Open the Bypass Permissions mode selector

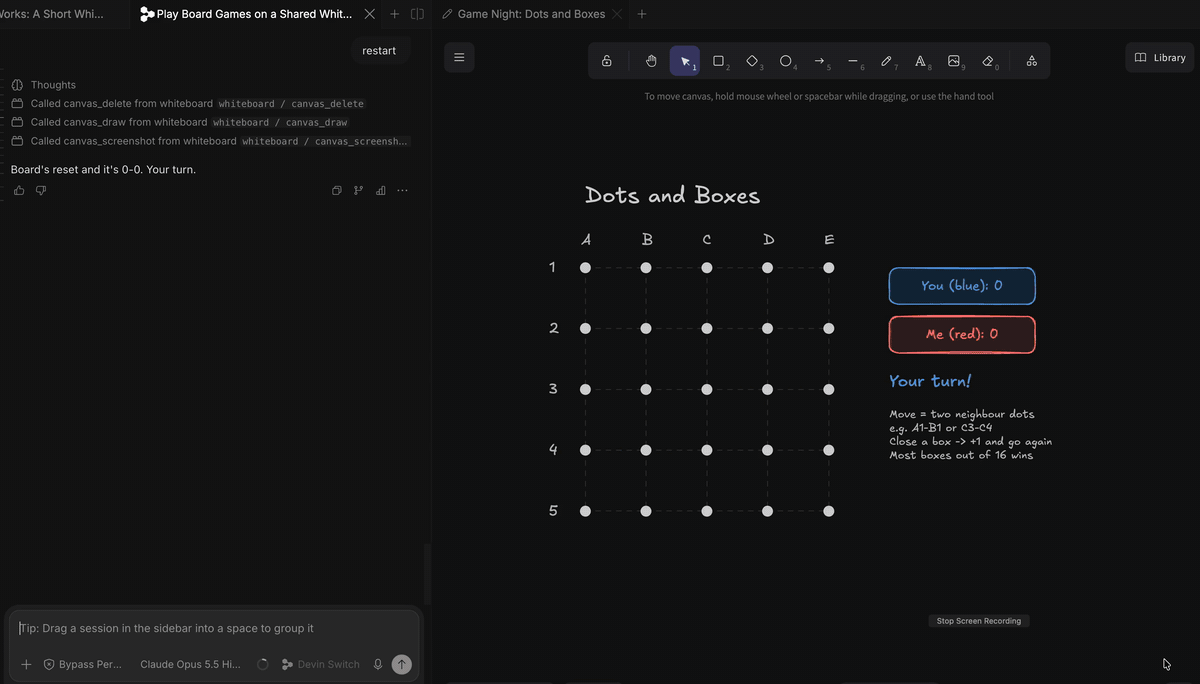(x=82, y=664)
